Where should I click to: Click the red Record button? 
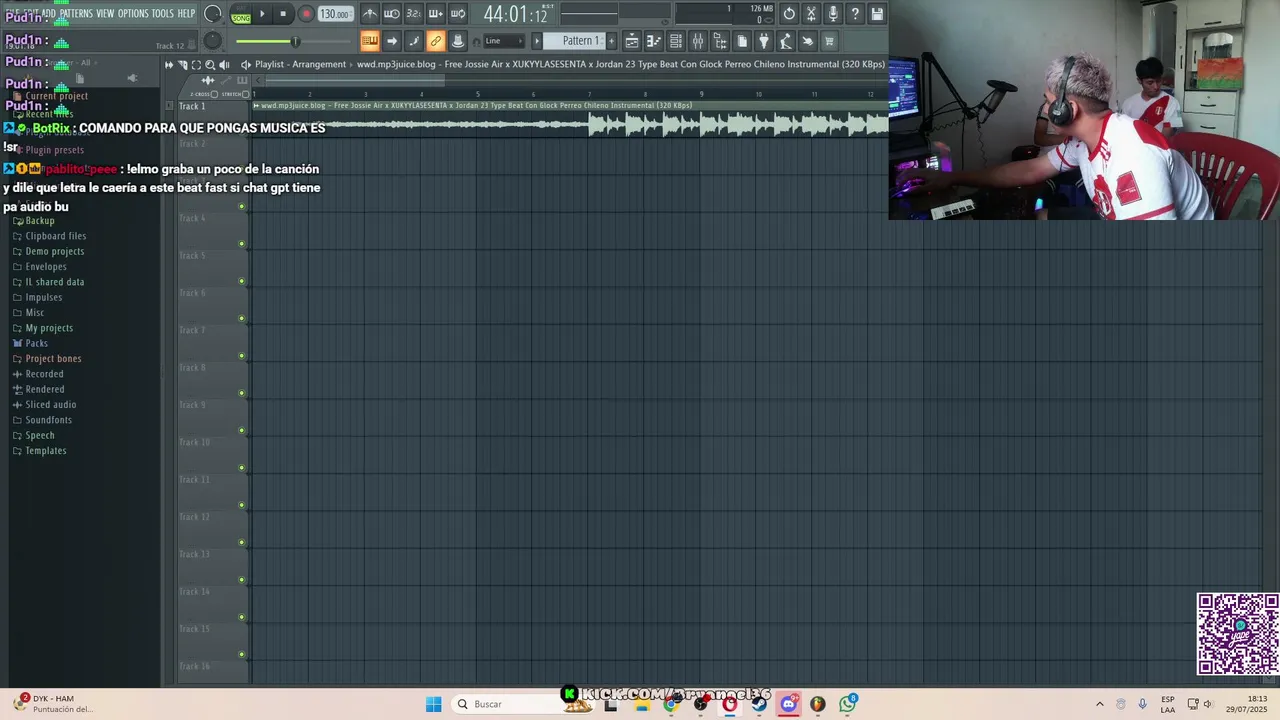point(306,14)
